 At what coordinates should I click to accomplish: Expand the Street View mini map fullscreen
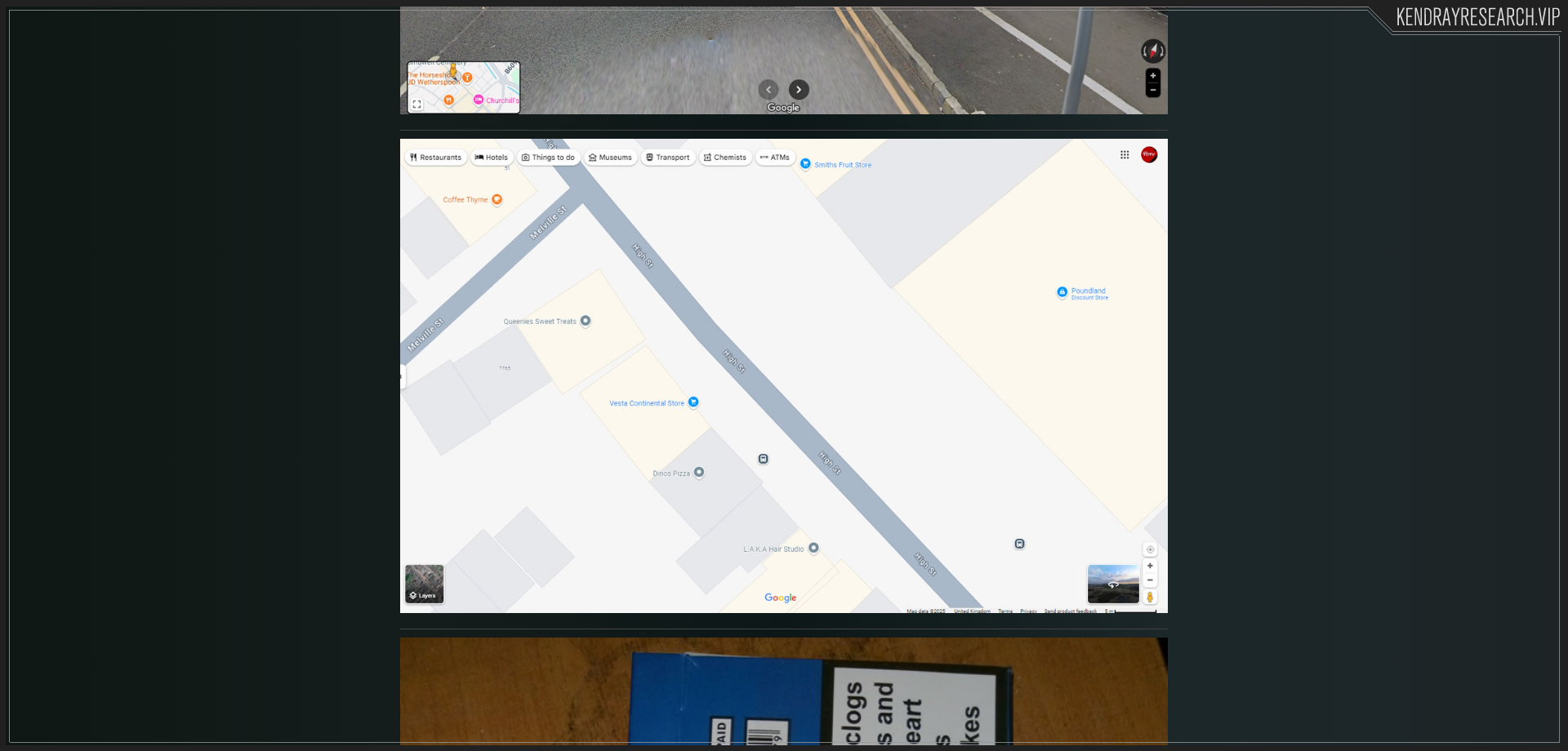[416, 104]
